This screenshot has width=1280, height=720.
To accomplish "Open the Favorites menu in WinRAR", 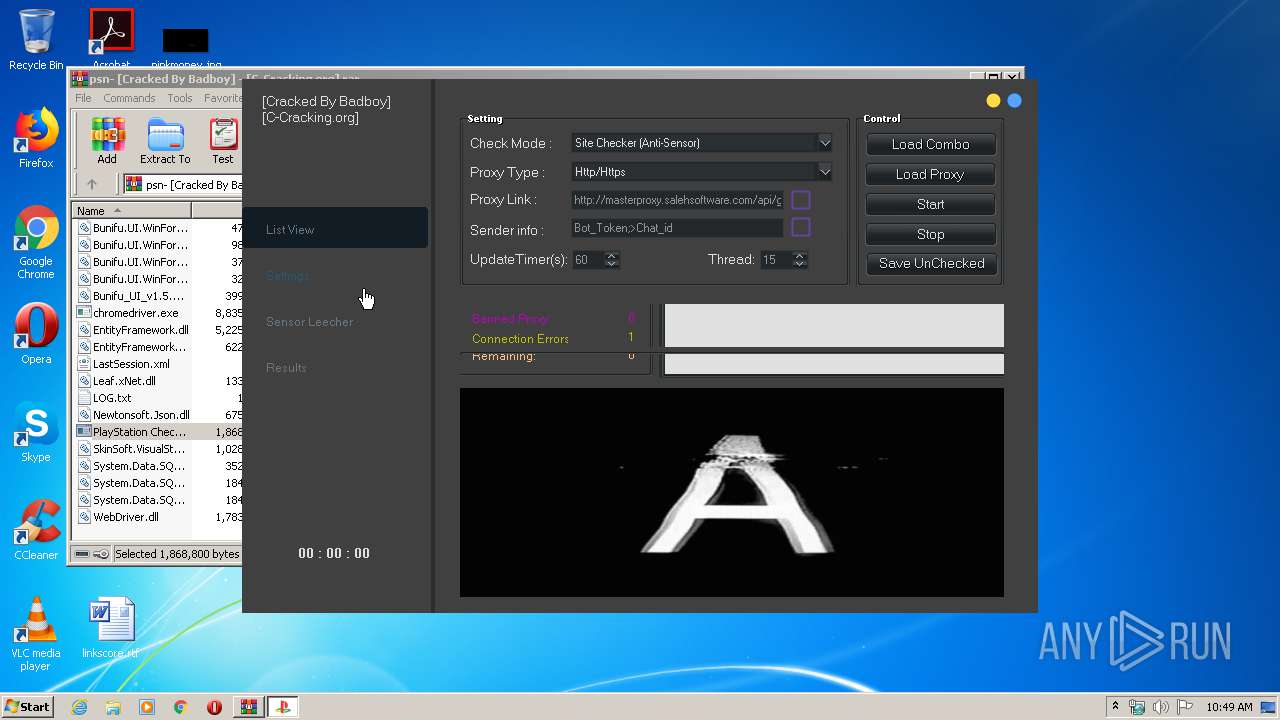I will [222, 98].
